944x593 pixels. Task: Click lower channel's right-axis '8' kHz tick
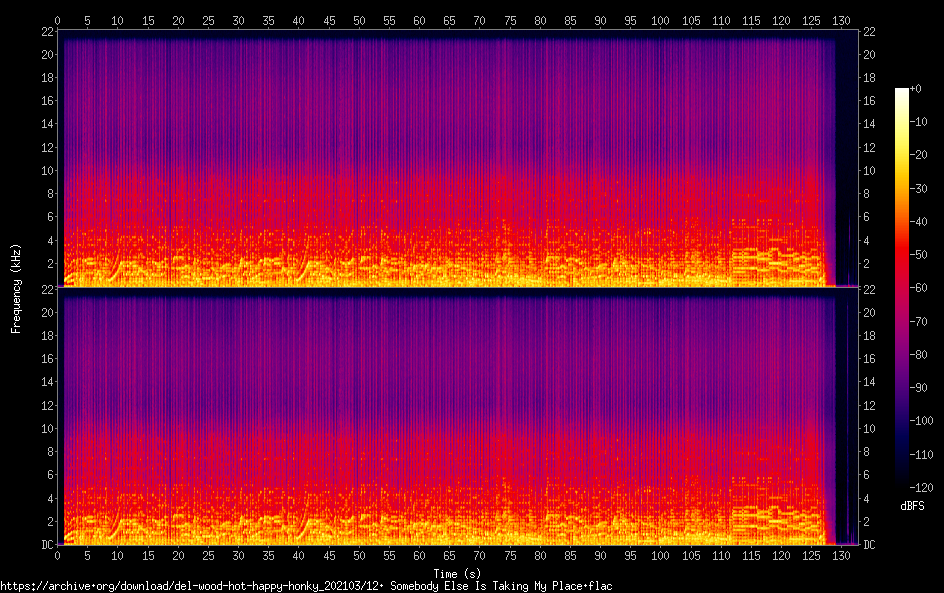(866, 452)
